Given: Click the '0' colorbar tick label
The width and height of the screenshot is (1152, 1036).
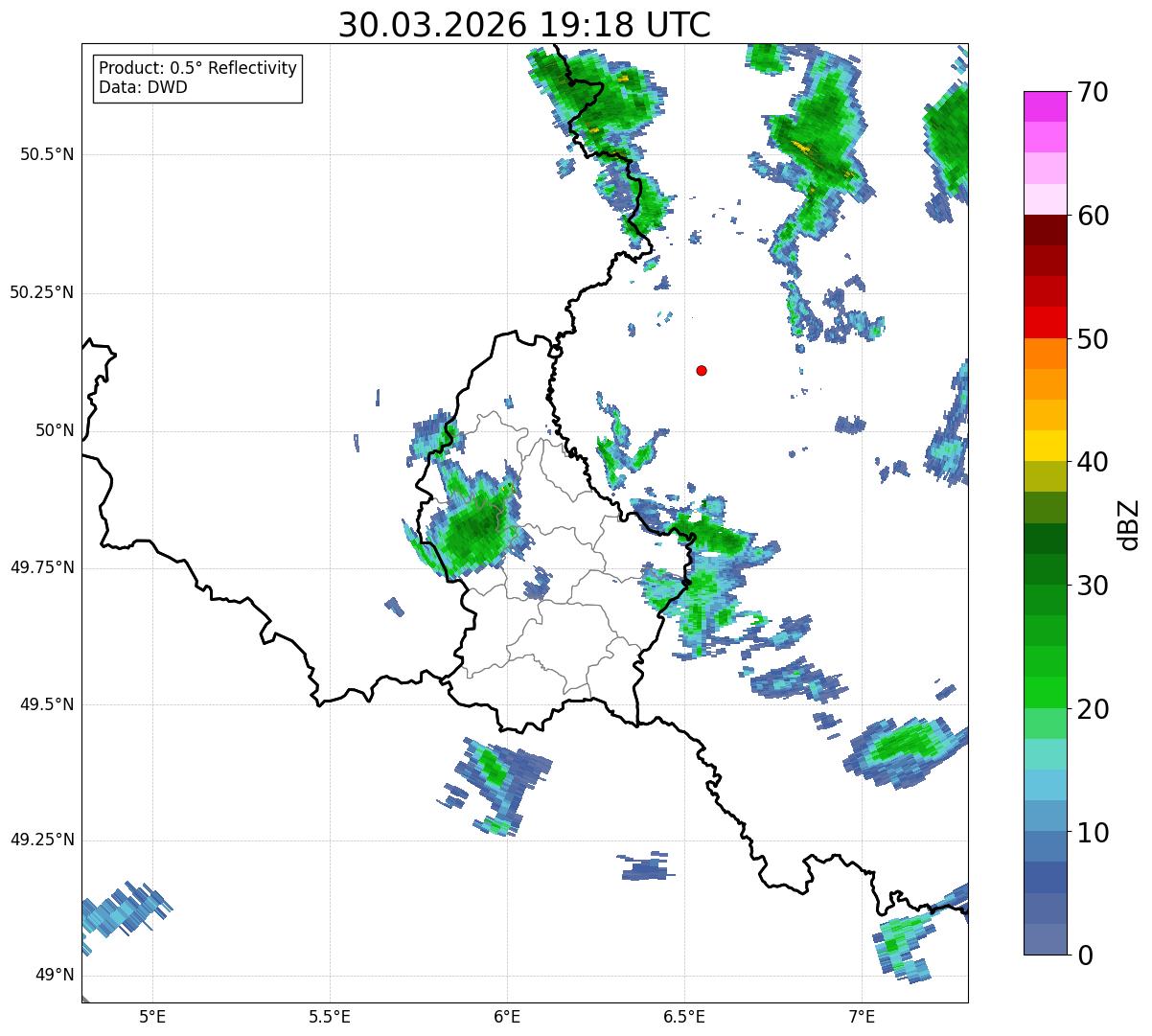Looking at the screenshot, I should pos(1084,955).
